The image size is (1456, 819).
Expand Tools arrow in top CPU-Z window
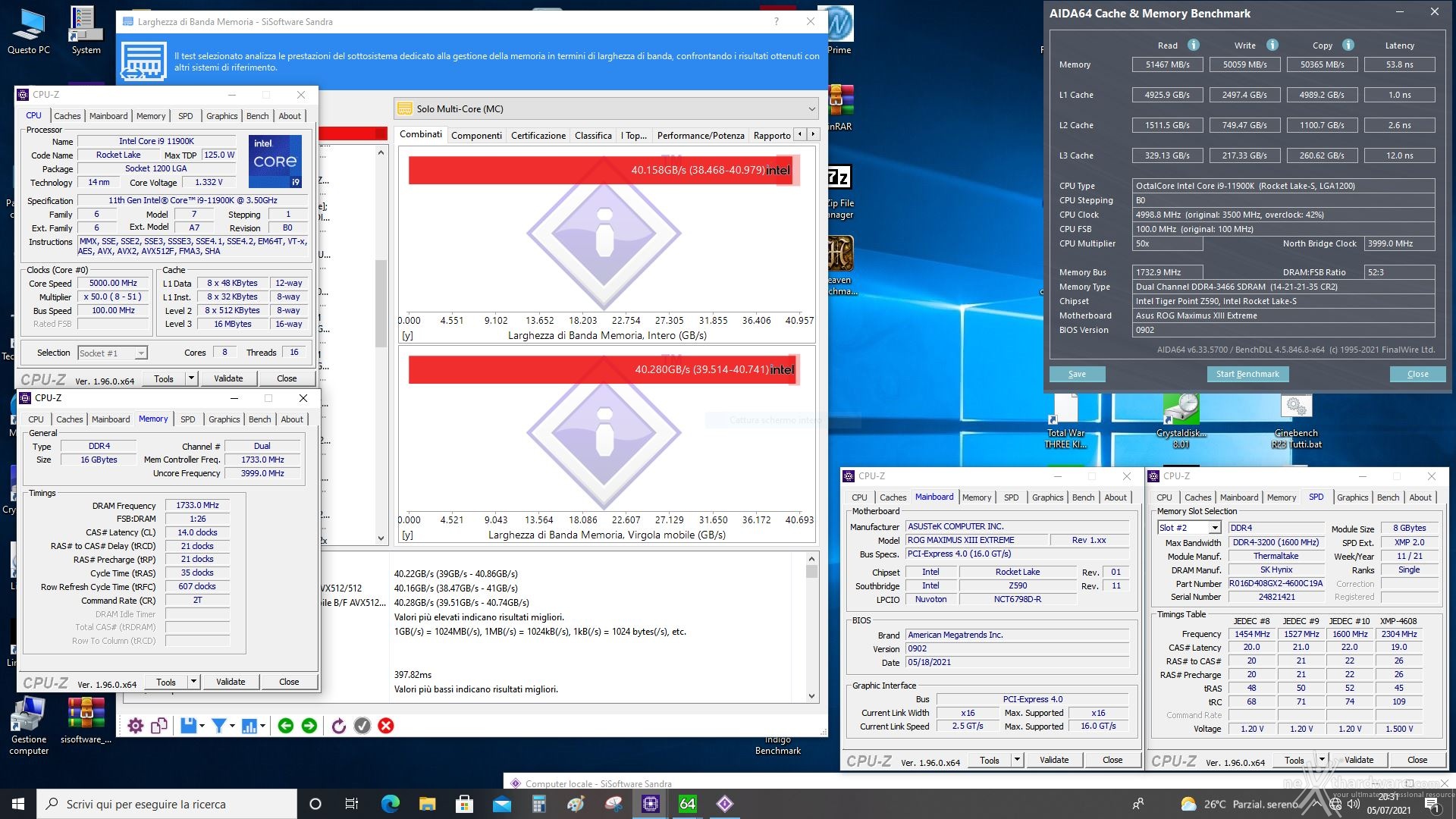pos(191,378)
